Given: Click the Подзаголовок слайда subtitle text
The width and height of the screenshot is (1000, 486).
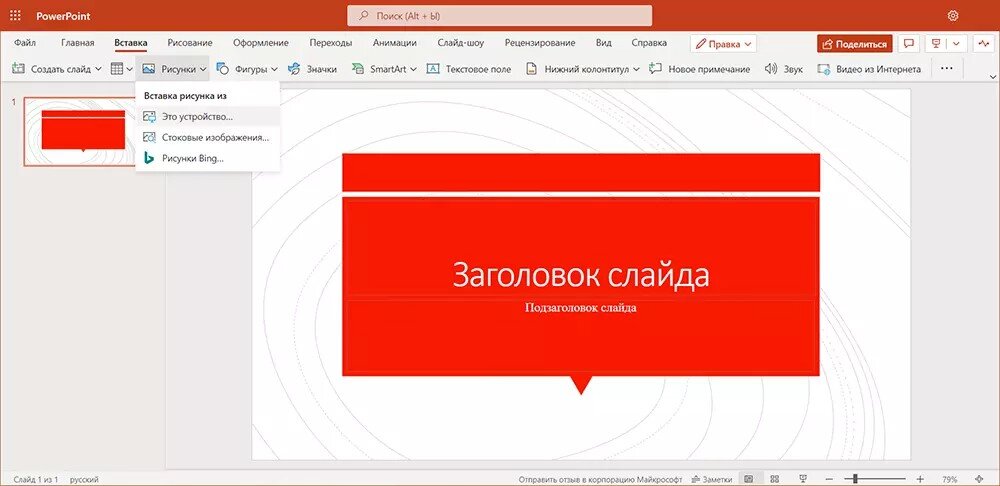Looking at the screenshot, I should 580,307.
